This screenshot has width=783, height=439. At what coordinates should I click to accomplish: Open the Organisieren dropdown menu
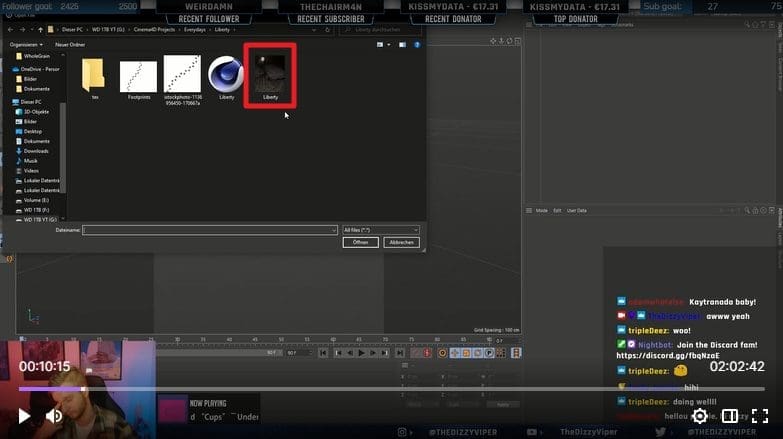click(25, 44)
